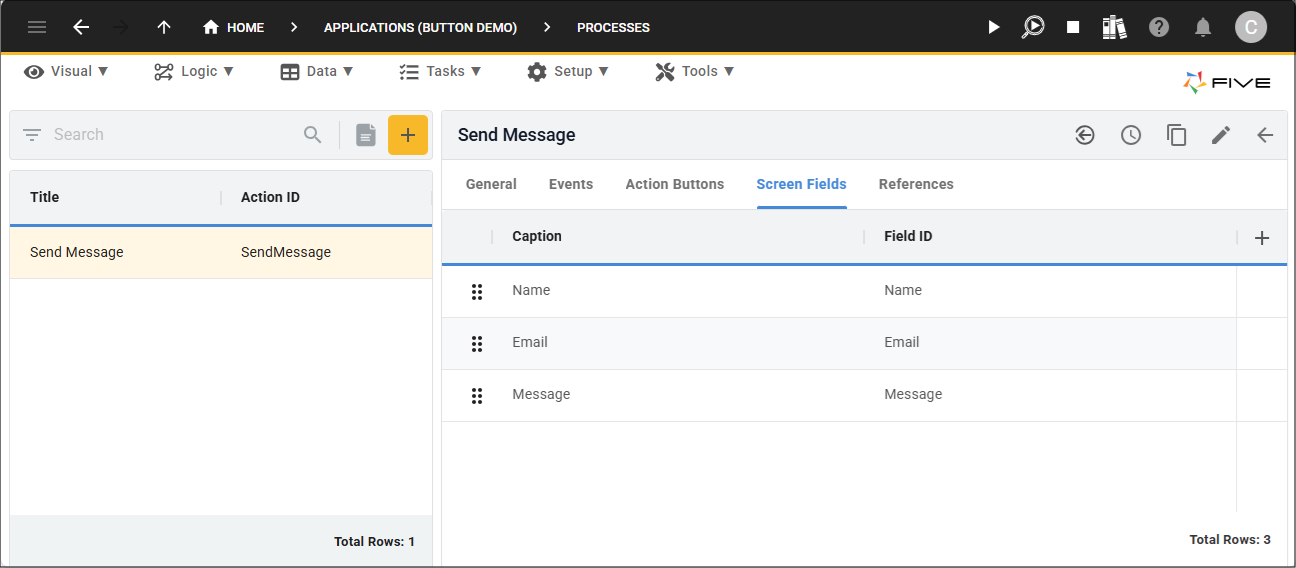Open the Data dropdown menu
Viewport: 1296px width, 568px height.
(317, 71)
